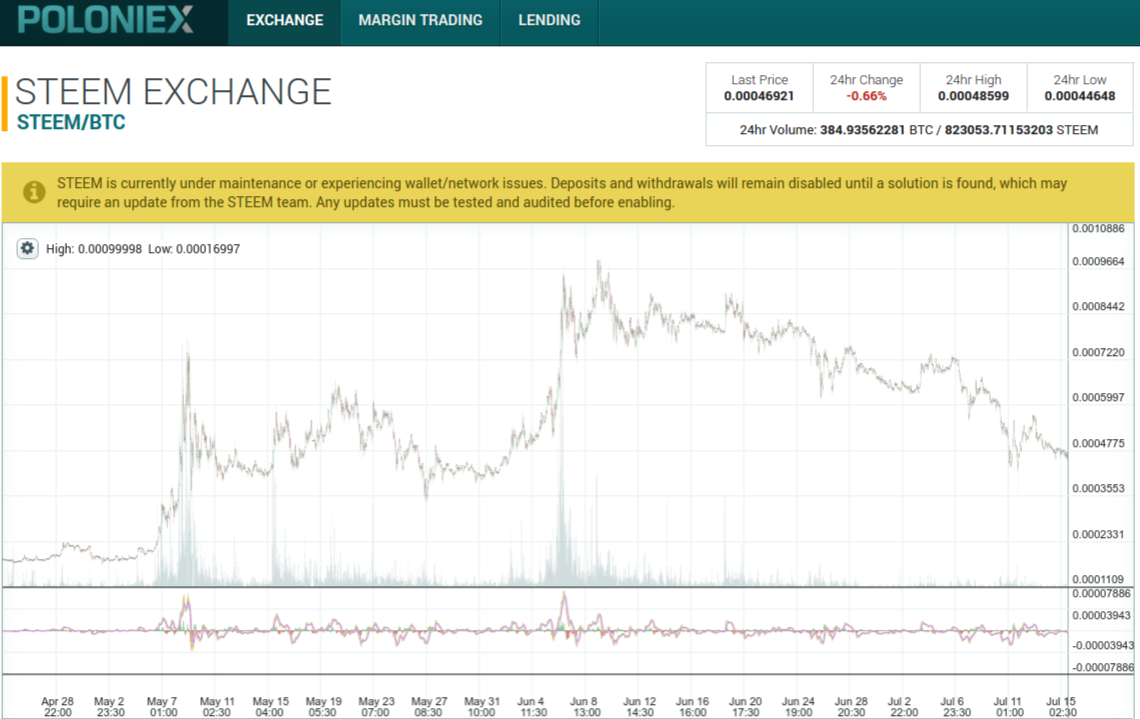Click the 0.0004775 price axis label
The height and width of the screenshot is (719, 1140).
point(1098,443)
